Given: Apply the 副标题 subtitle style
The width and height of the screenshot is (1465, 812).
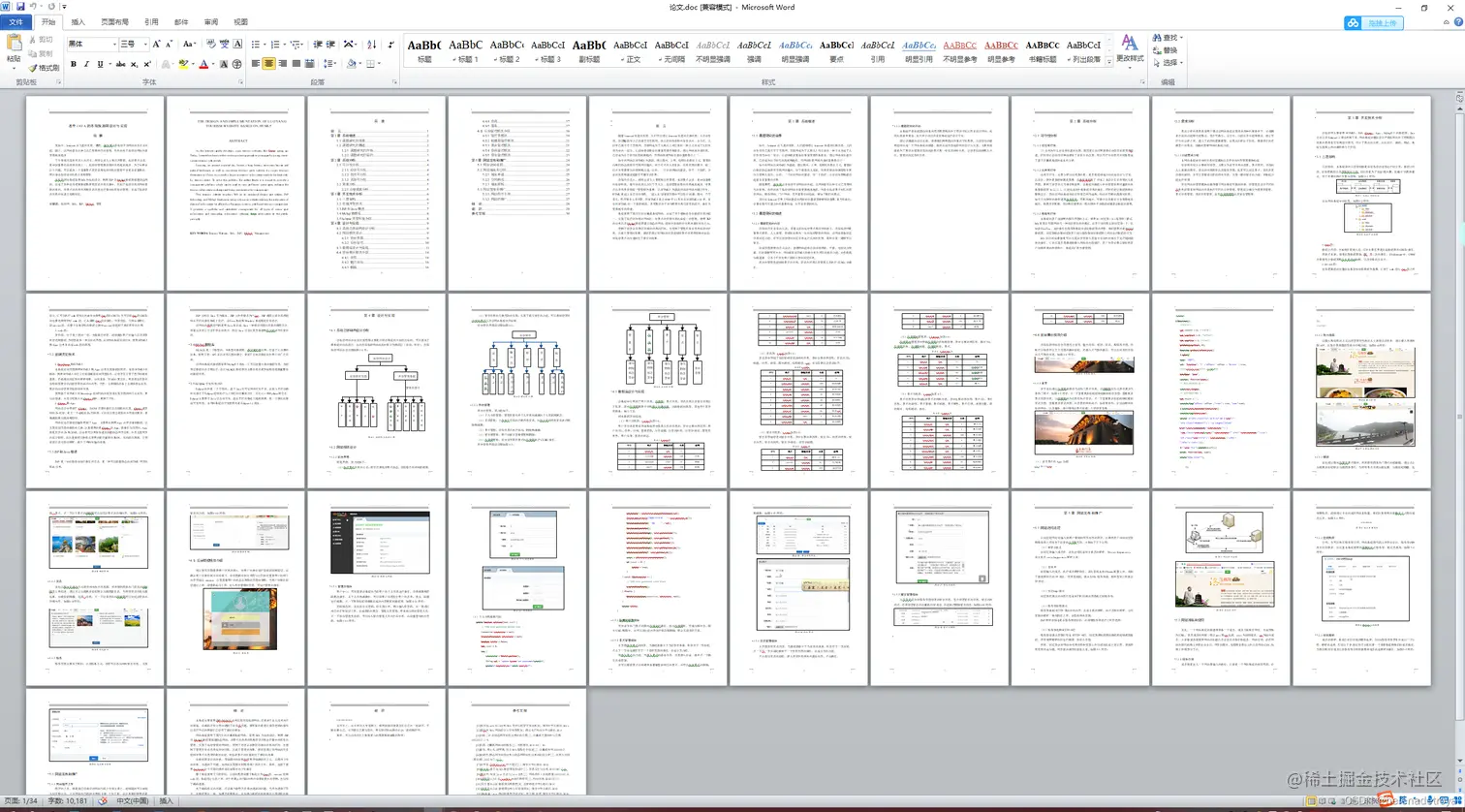Looking at the screenshot, I should (x=589, y=49).
